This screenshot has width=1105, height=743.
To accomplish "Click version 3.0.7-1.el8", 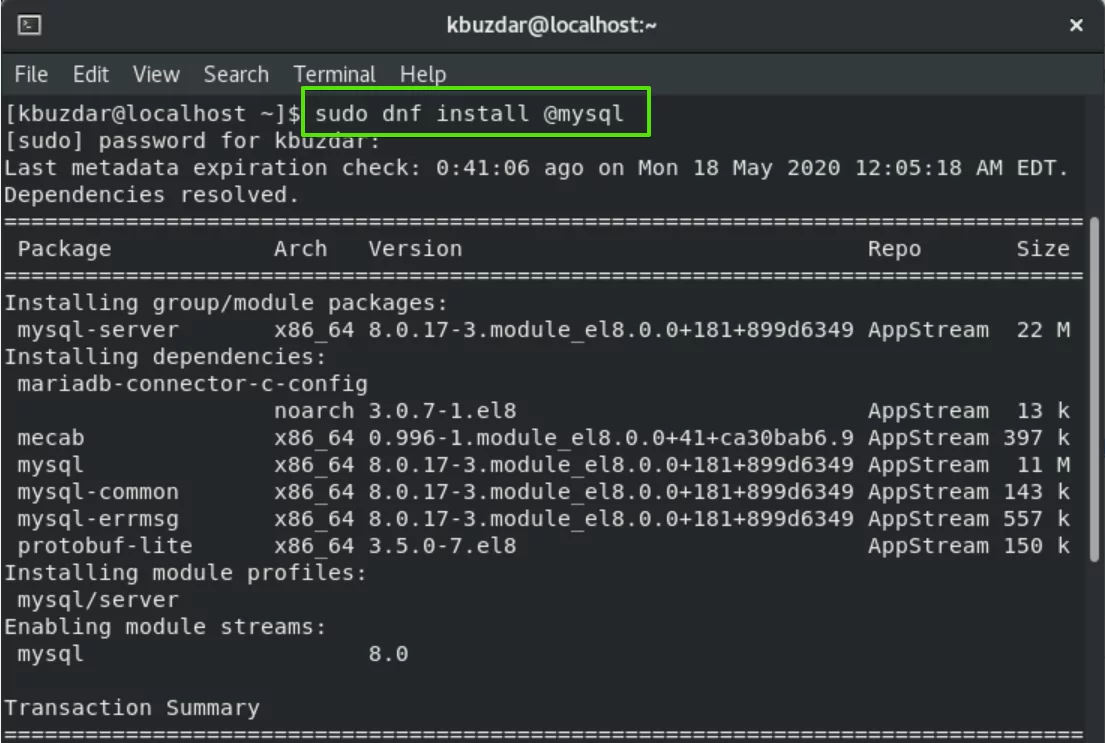I will pos(443,410).
